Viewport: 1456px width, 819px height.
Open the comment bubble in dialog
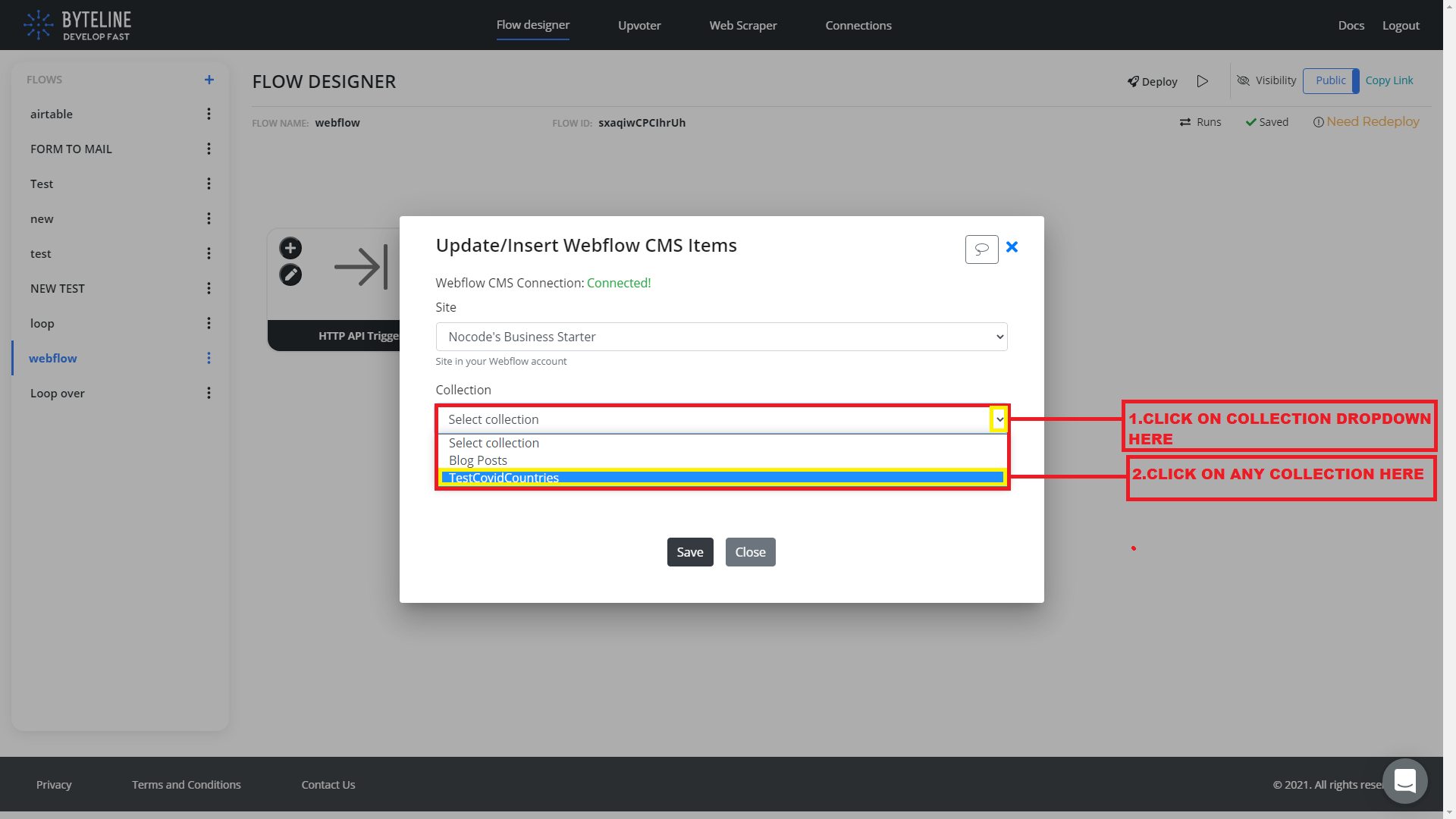pos(981,249)
